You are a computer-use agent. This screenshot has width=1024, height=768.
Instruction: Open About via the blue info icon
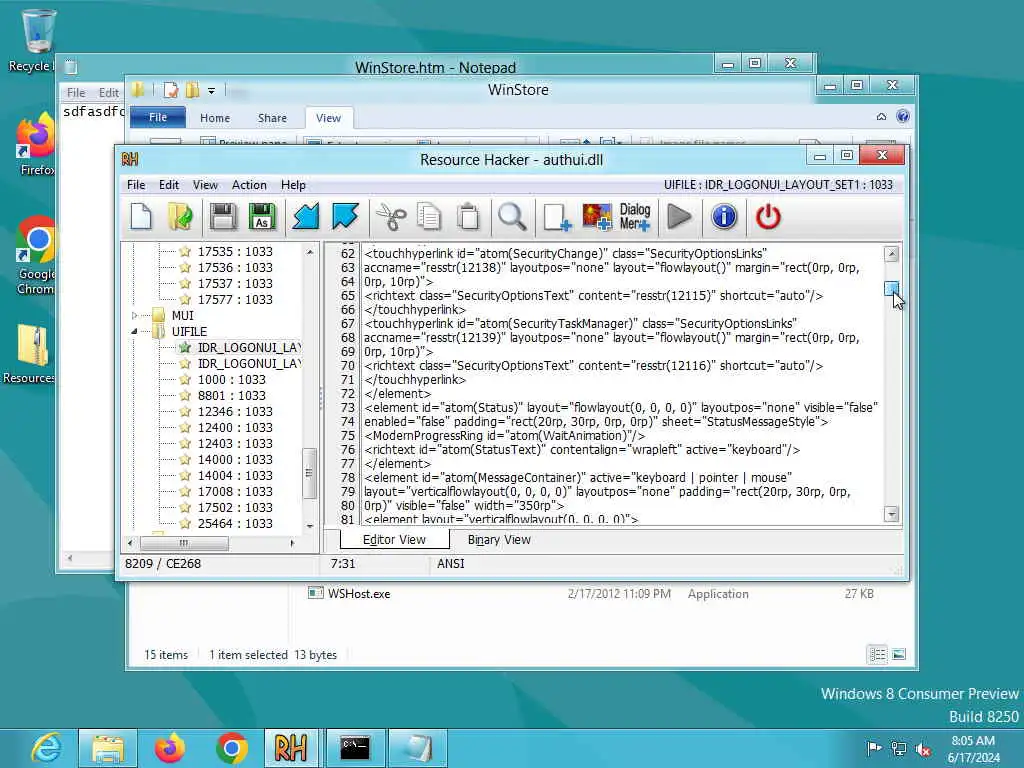pyautogui.click(x=724, y=217)
